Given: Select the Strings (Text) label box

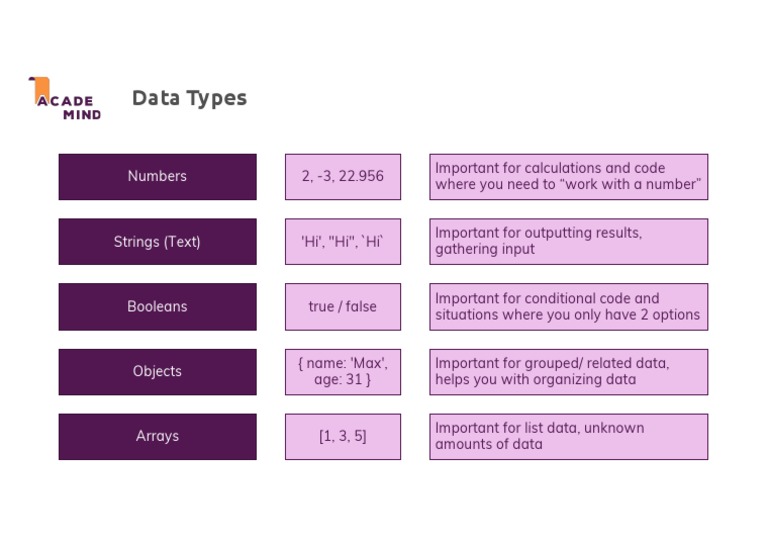Looking at the screenshot, I should pos(157,241).
